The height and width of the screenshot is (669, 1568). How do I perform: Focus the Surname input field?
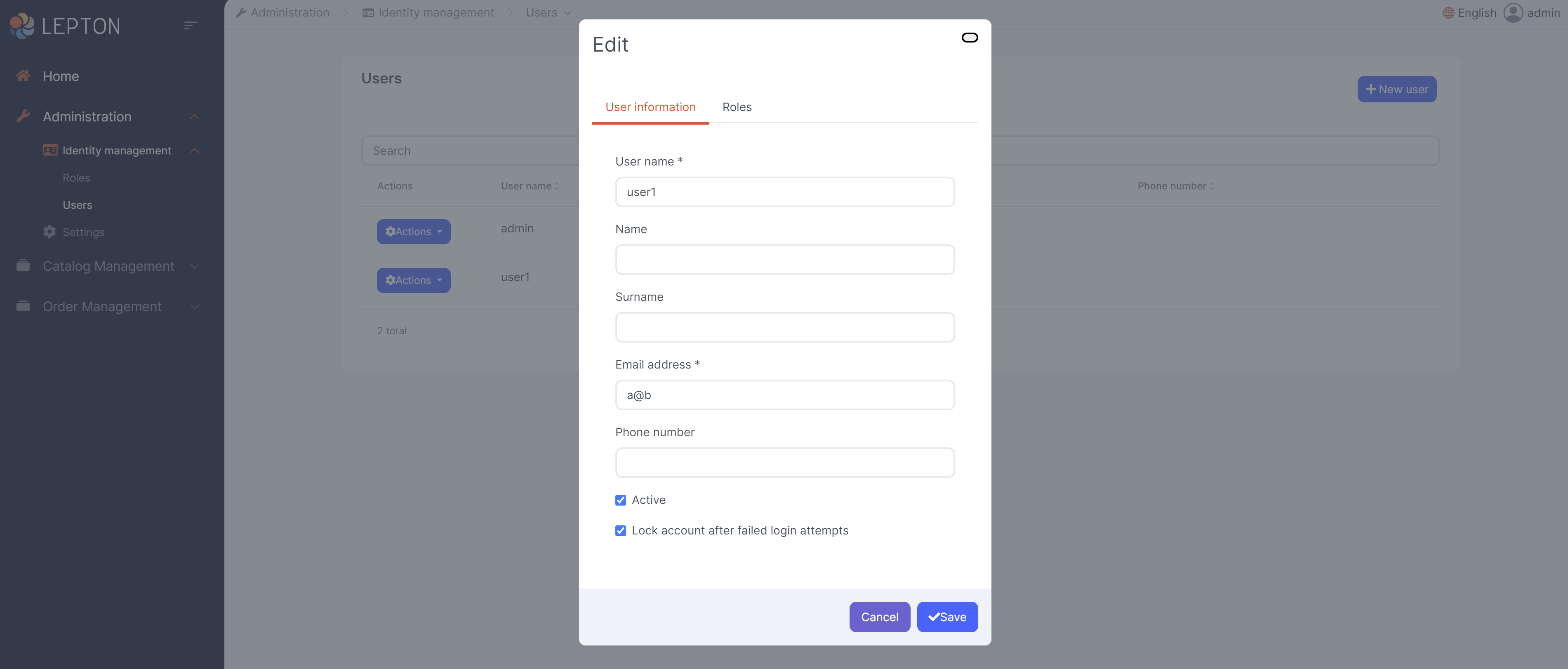tap(784, 327)
